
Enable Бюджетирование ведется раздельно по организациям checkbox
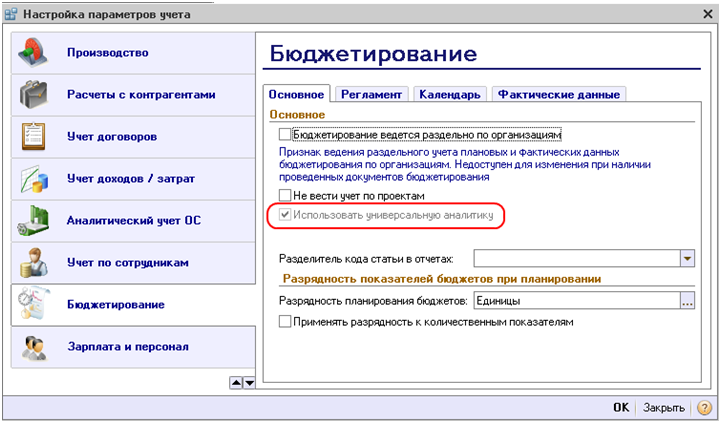[286, 133]
